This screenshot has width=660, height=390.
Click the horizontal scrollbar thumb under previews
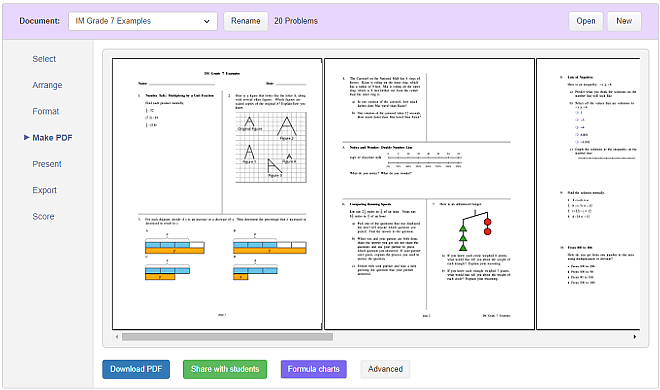click(227, 337)
